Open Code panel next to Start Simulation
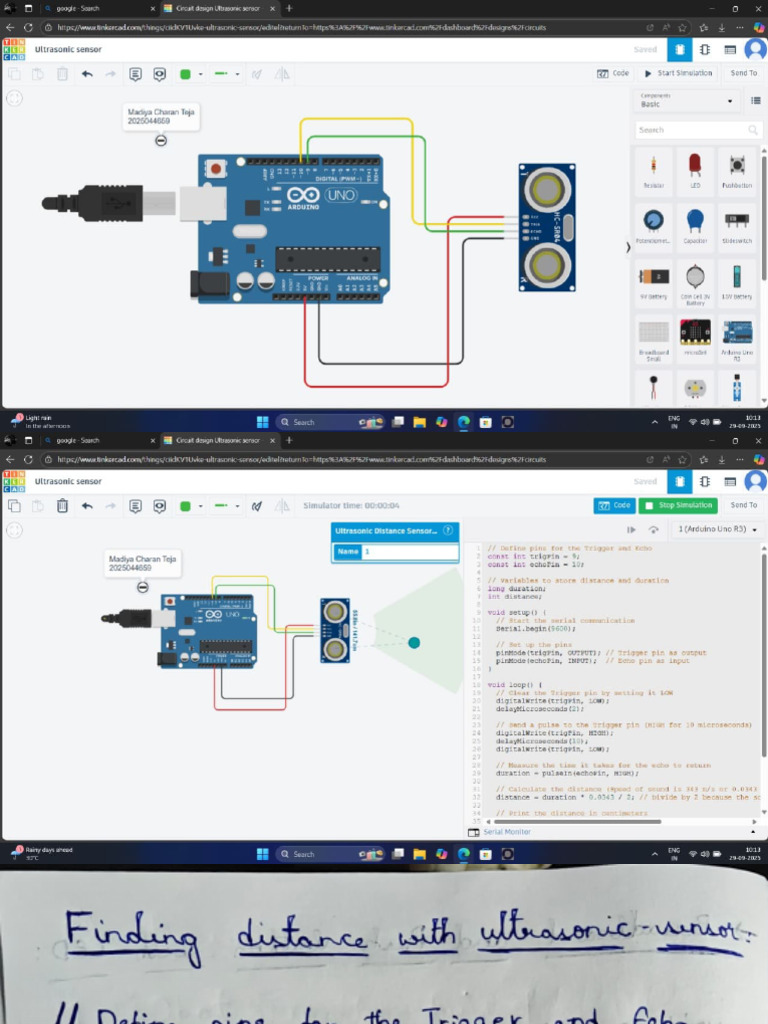The width and height of the screenshot is (768, 1024). pos(613,73)
